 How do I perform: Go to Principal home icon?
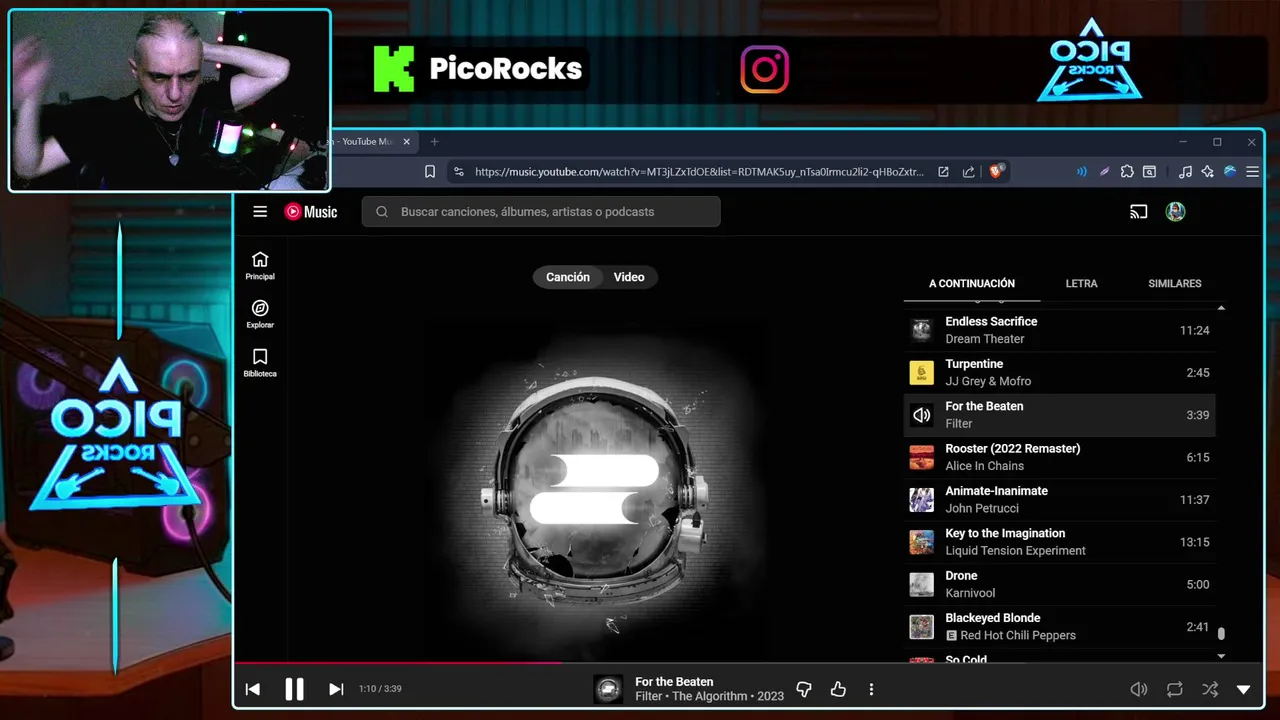(260, 266)
